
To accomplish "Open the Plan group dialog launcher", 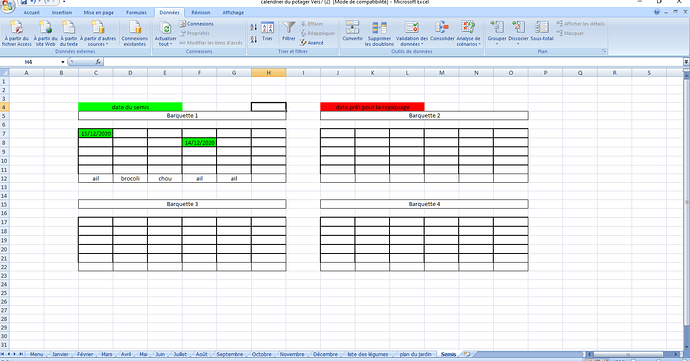I will pos(604,52).
